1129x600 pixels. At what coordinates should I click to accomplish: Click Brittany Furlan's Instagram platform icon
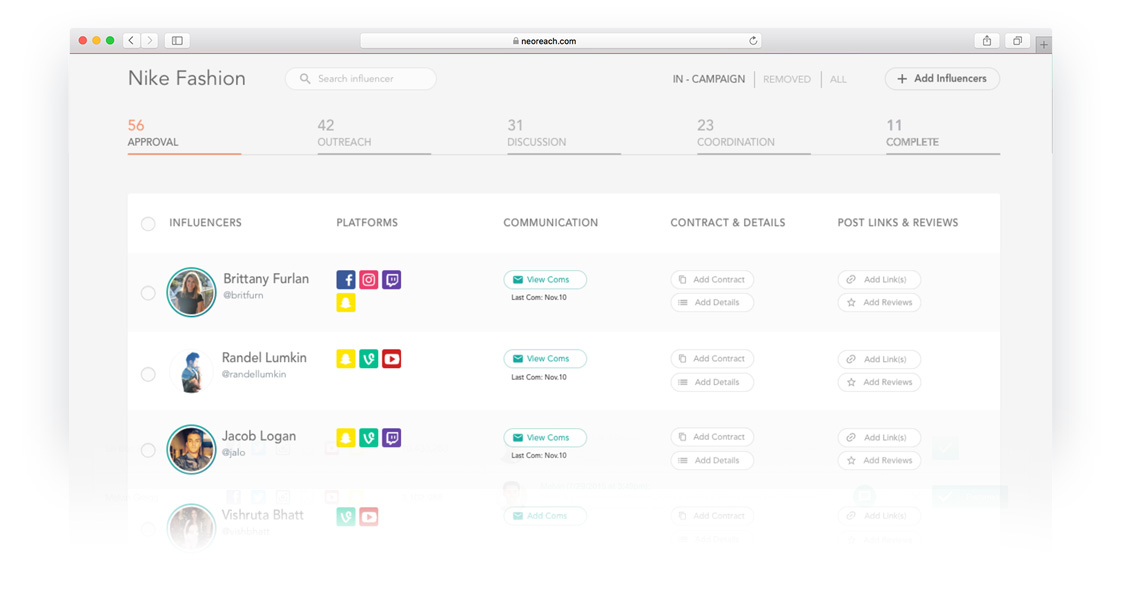coord(368,280)
